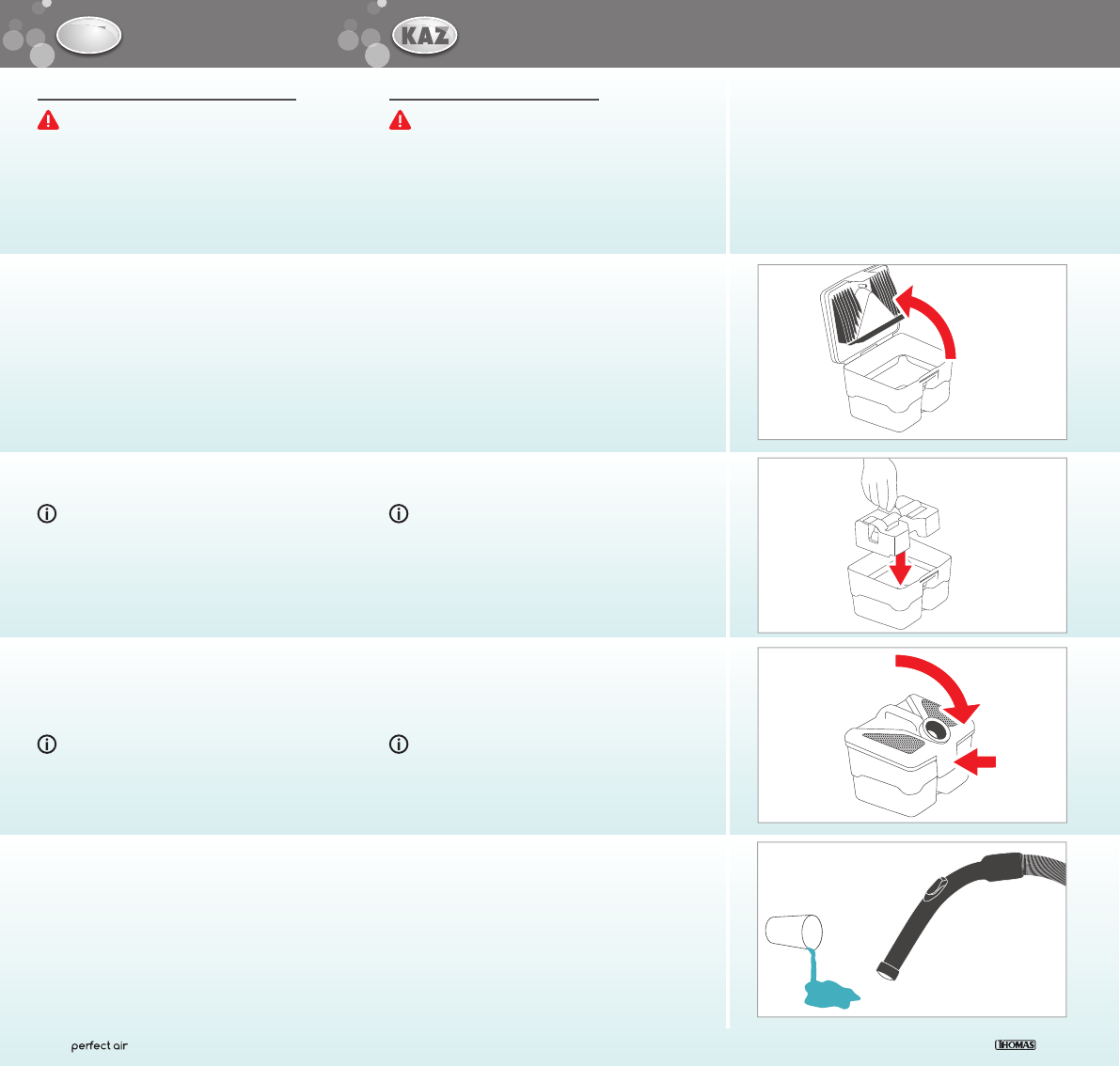
Task: Click the curved red arrow beside open lid
Action: pos(933,320)
